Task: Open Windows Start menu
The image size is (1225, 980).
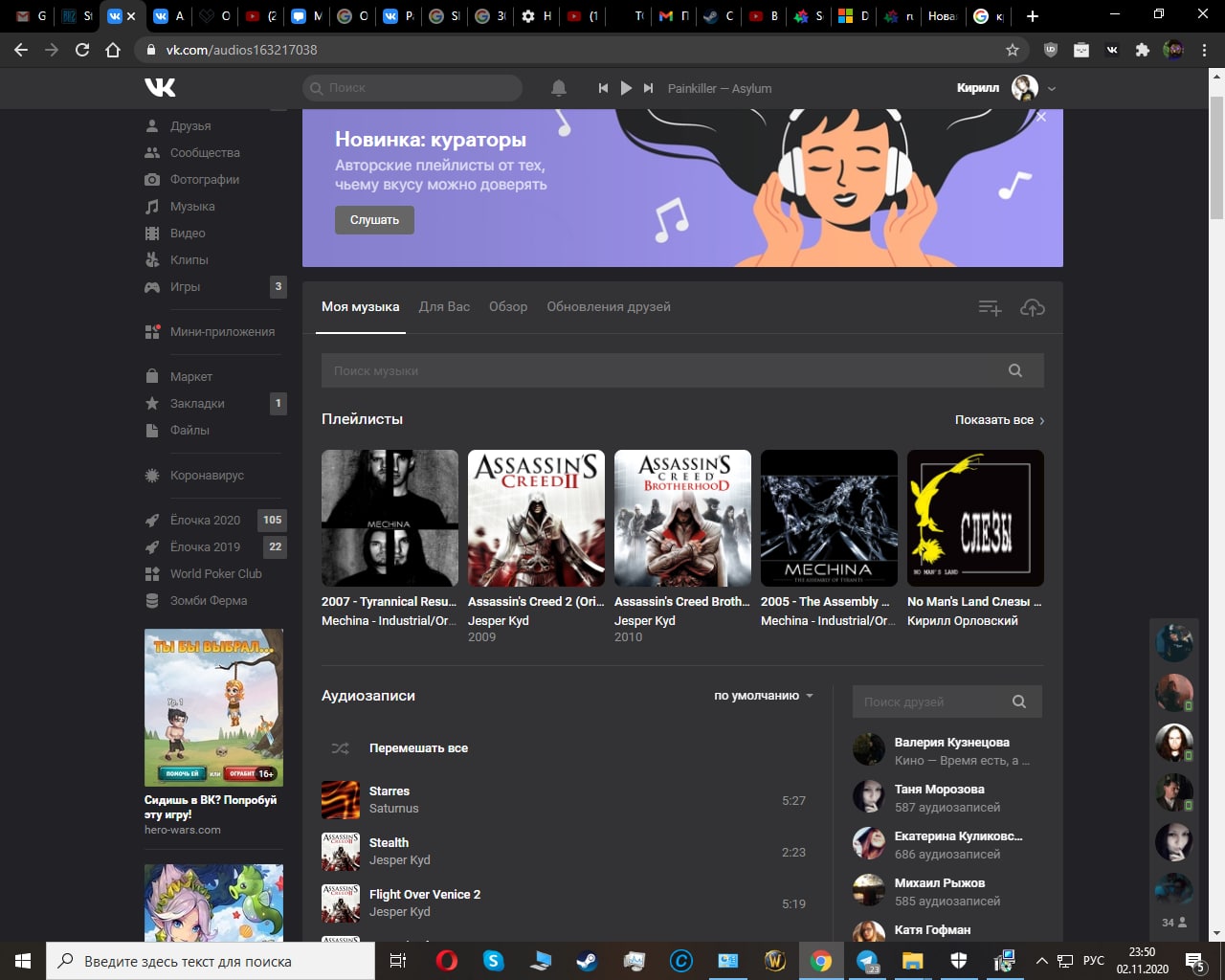Action: click(x=22, y=961)
